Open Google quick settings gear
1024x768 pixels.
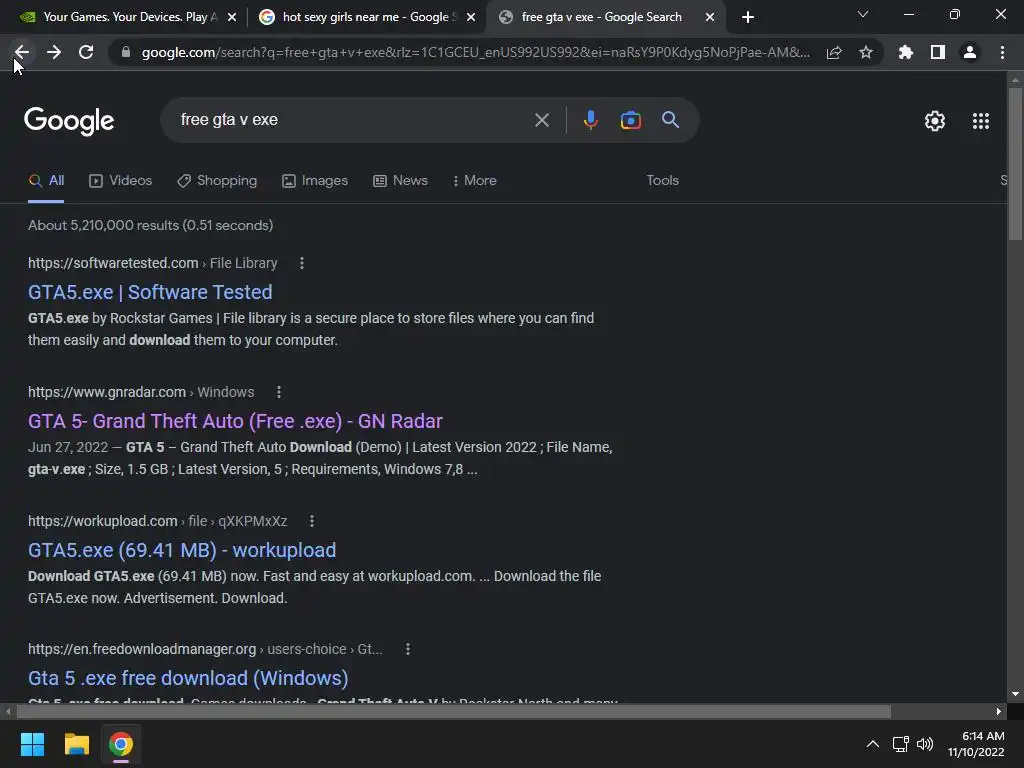pos(935,121)
